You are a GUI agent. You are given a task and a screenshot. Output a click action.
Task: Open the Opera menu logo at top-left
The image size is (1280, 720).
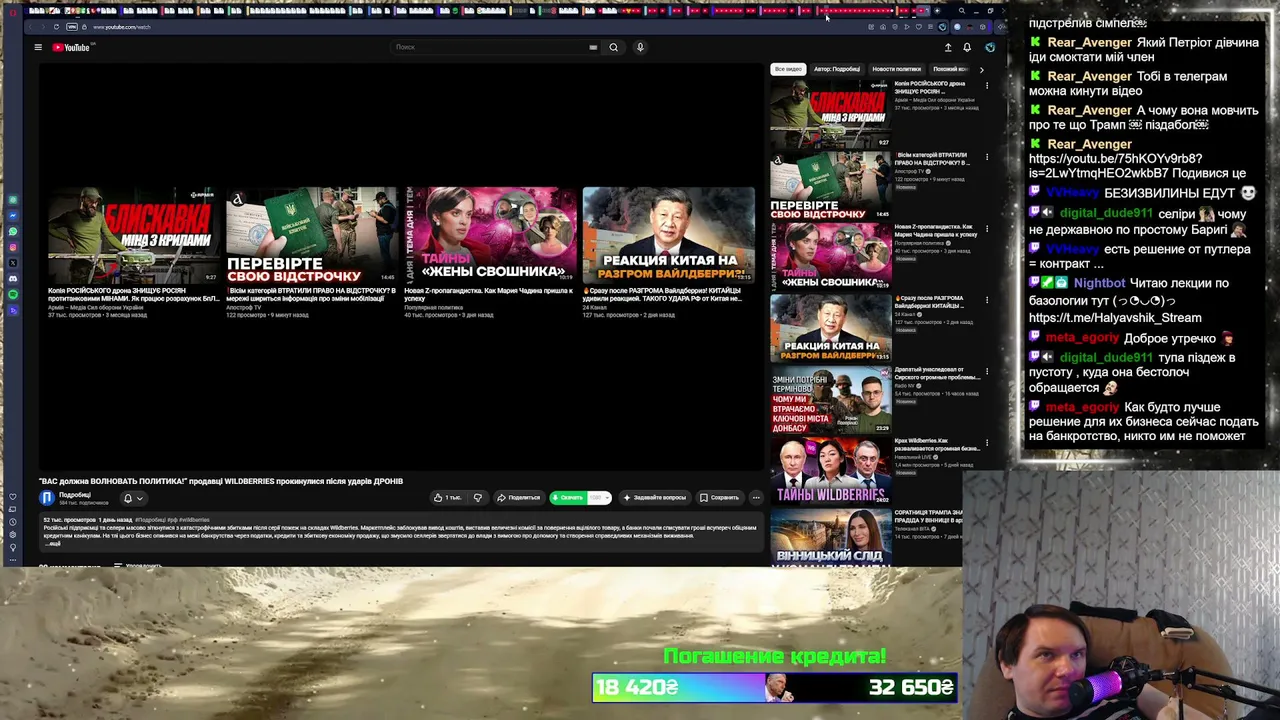pos(13,11)
